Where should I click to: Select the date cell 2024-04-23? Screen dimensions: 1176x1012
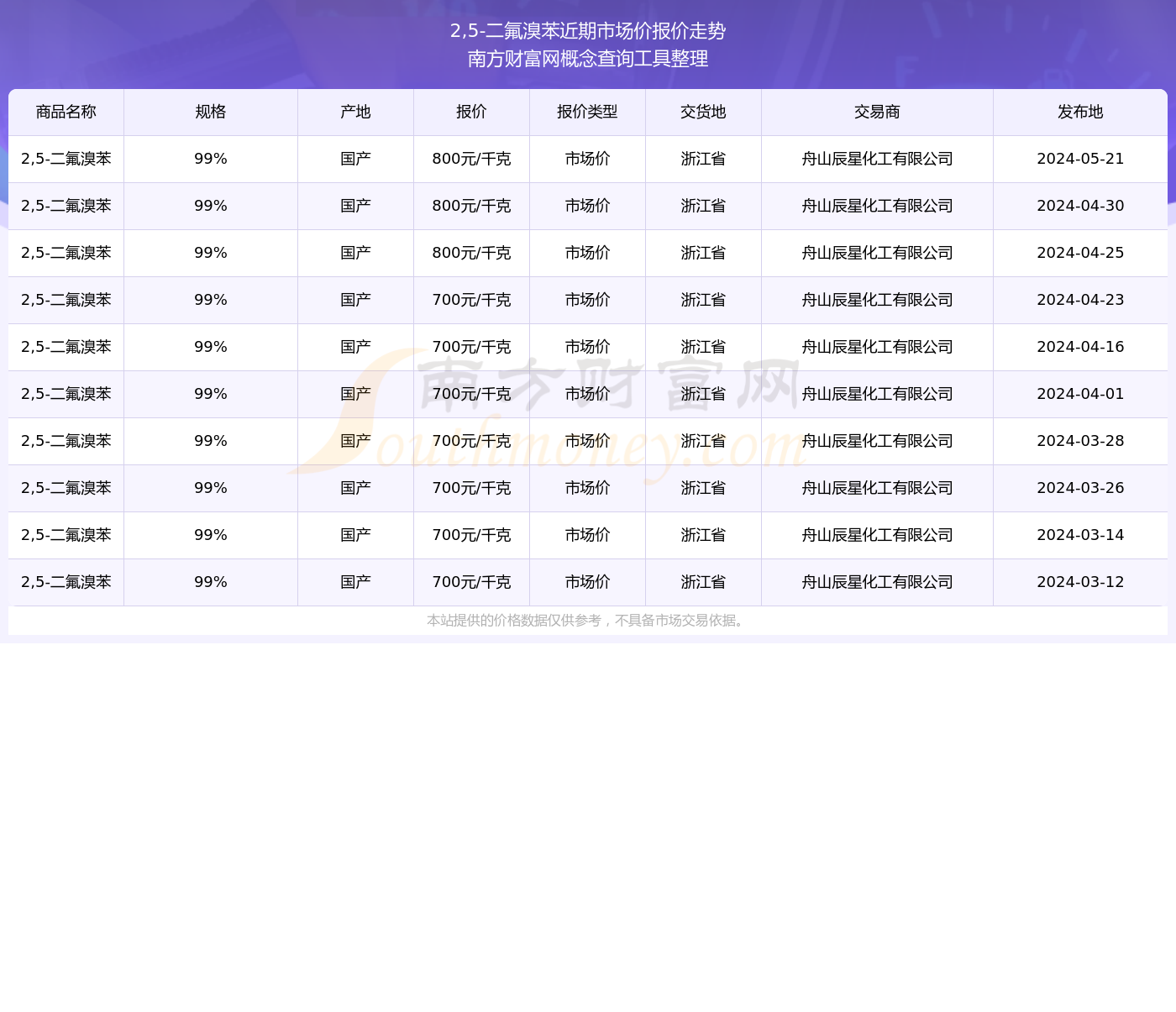[x=1080, y=301]
